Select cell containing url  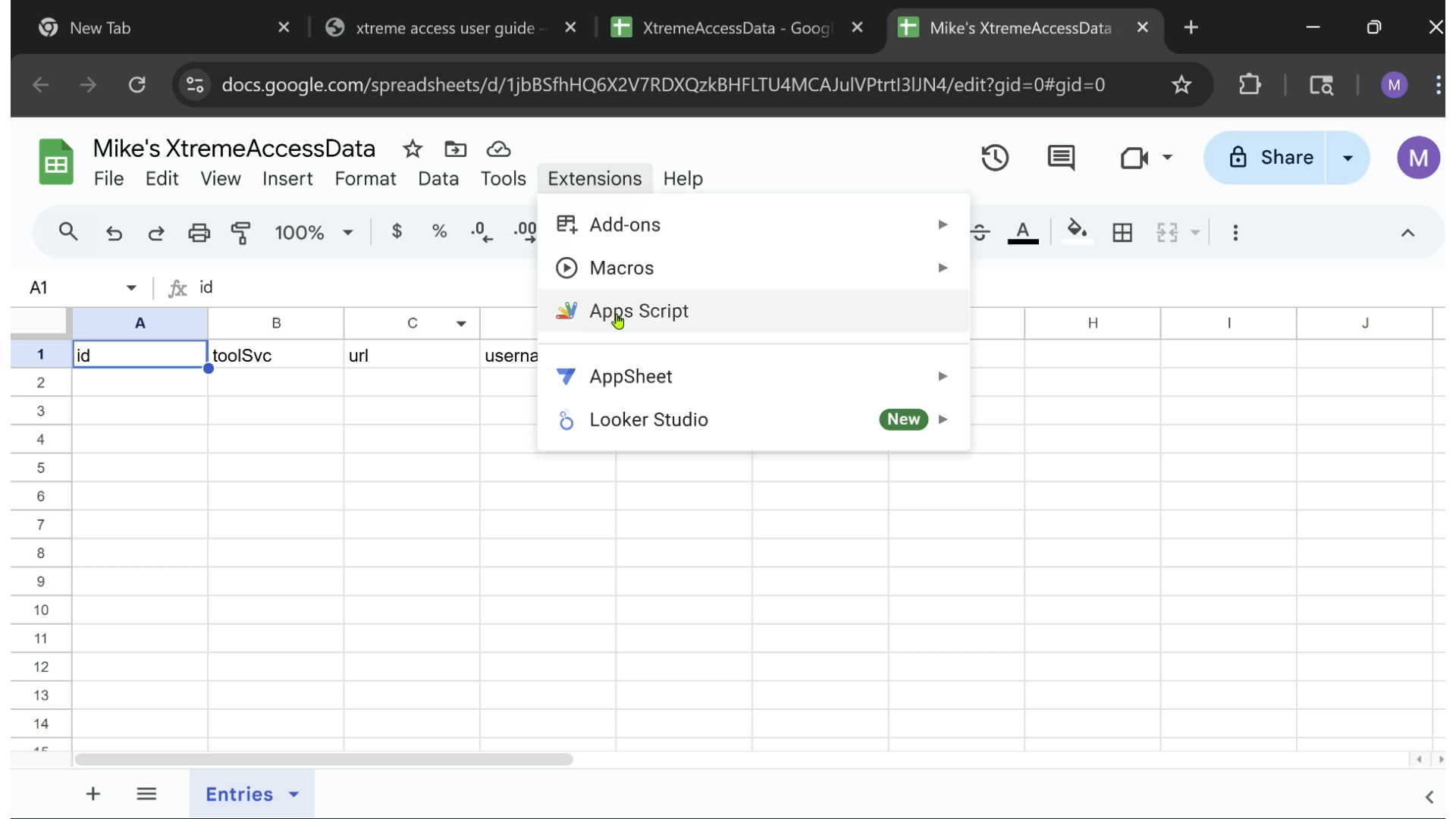pyautogui.click(x=412, y=355)
